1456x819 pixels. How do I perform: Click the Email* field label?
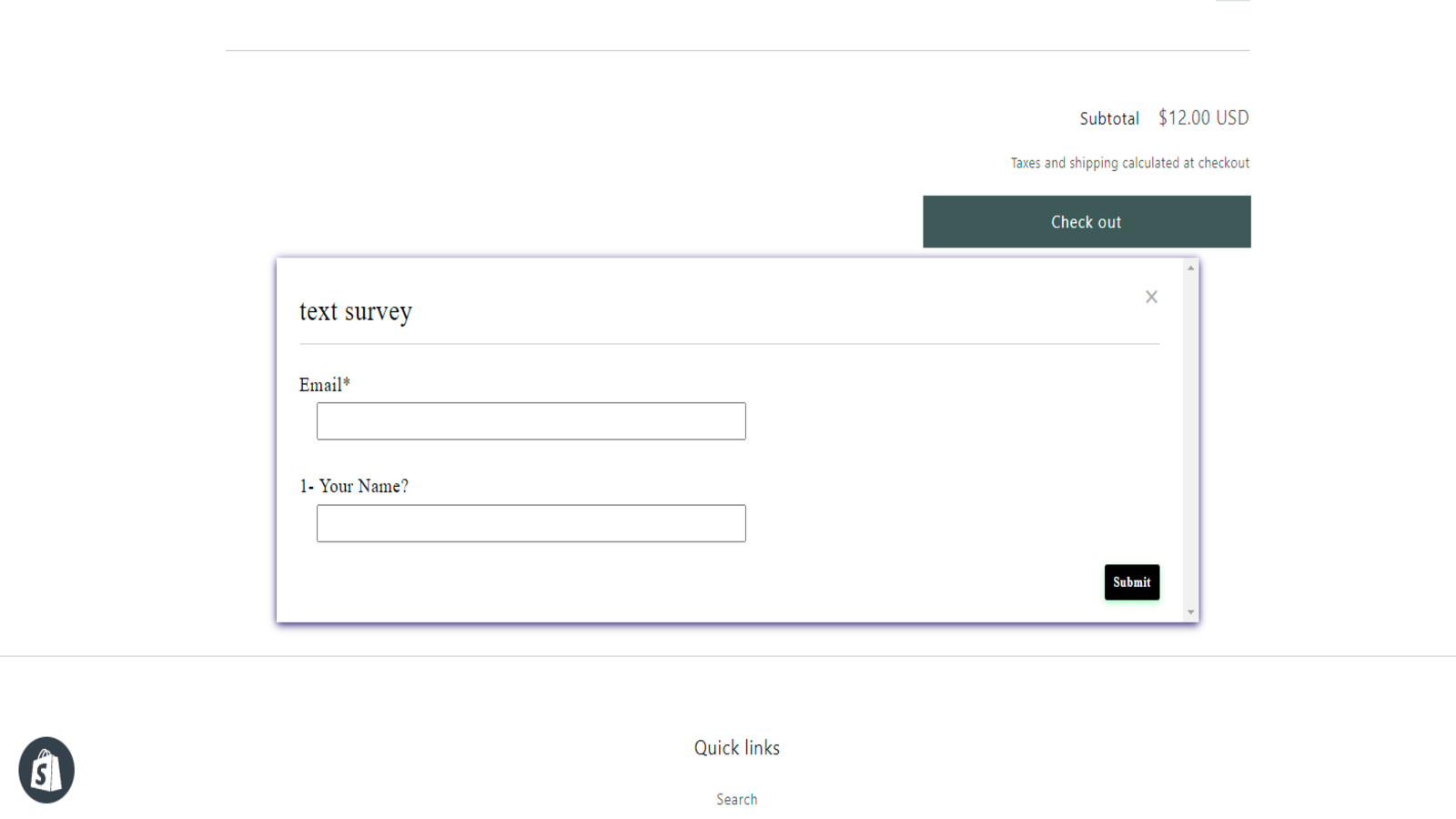(325, 385)
